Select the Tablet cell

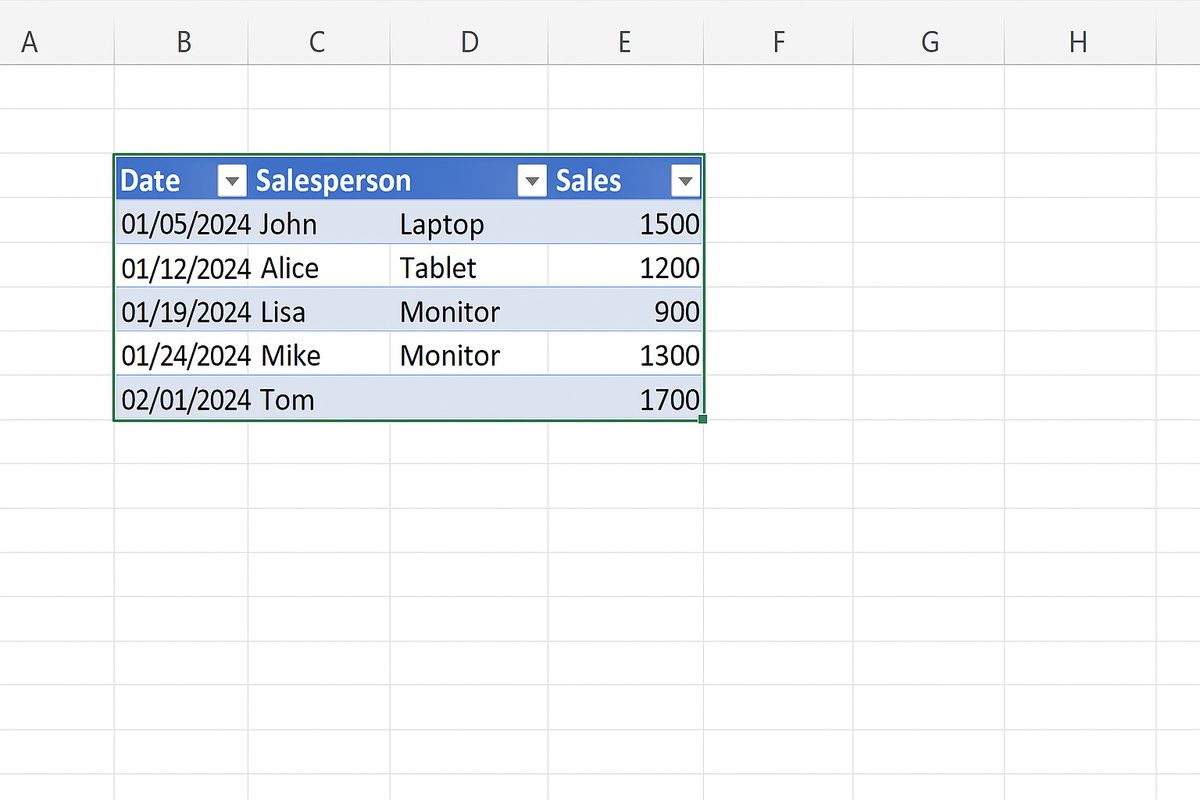coord(469,267)
